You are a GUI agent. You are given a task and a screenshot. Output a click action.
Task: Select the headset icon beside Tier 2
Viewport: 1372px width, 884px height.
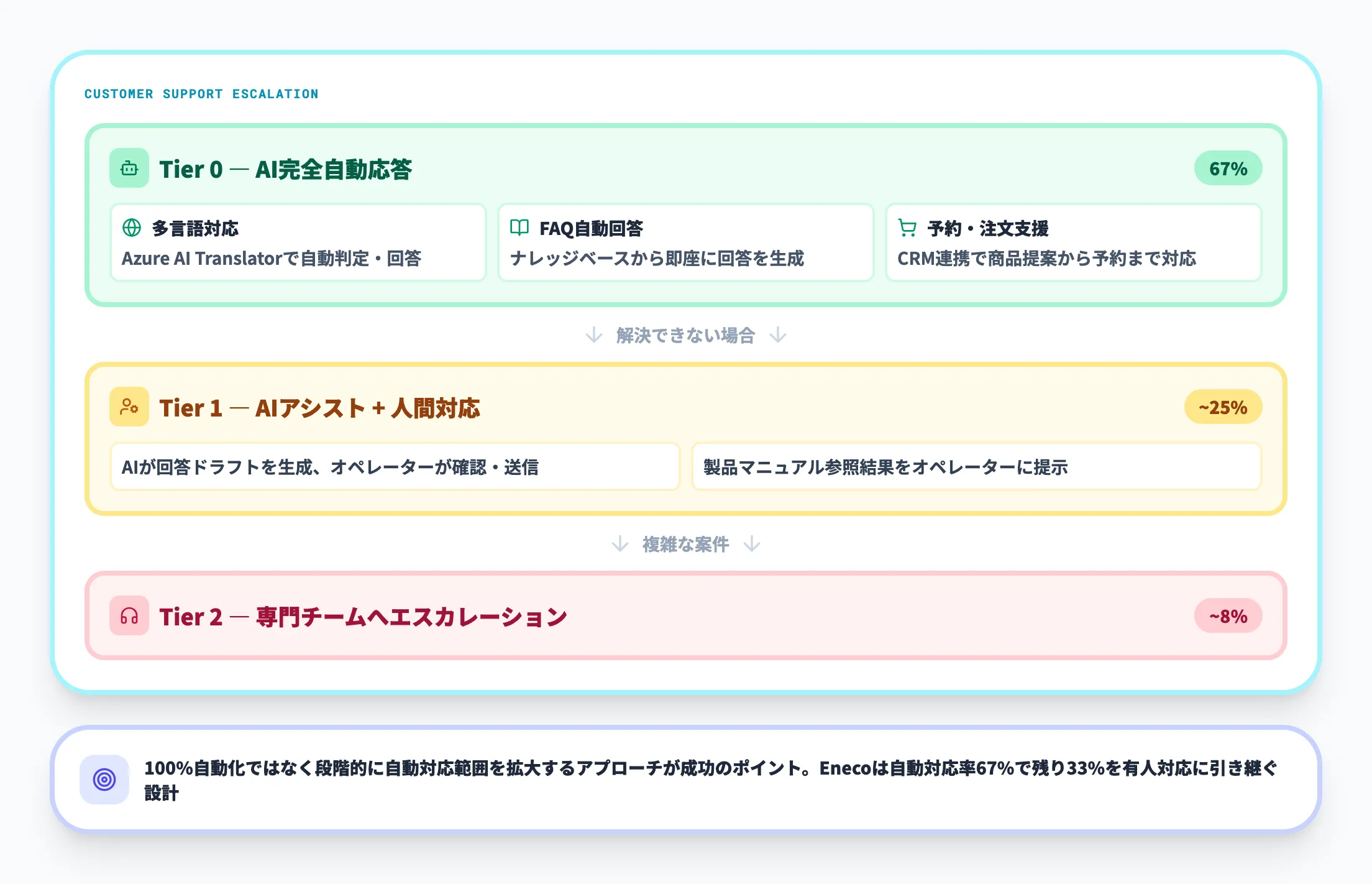point(129,616)
